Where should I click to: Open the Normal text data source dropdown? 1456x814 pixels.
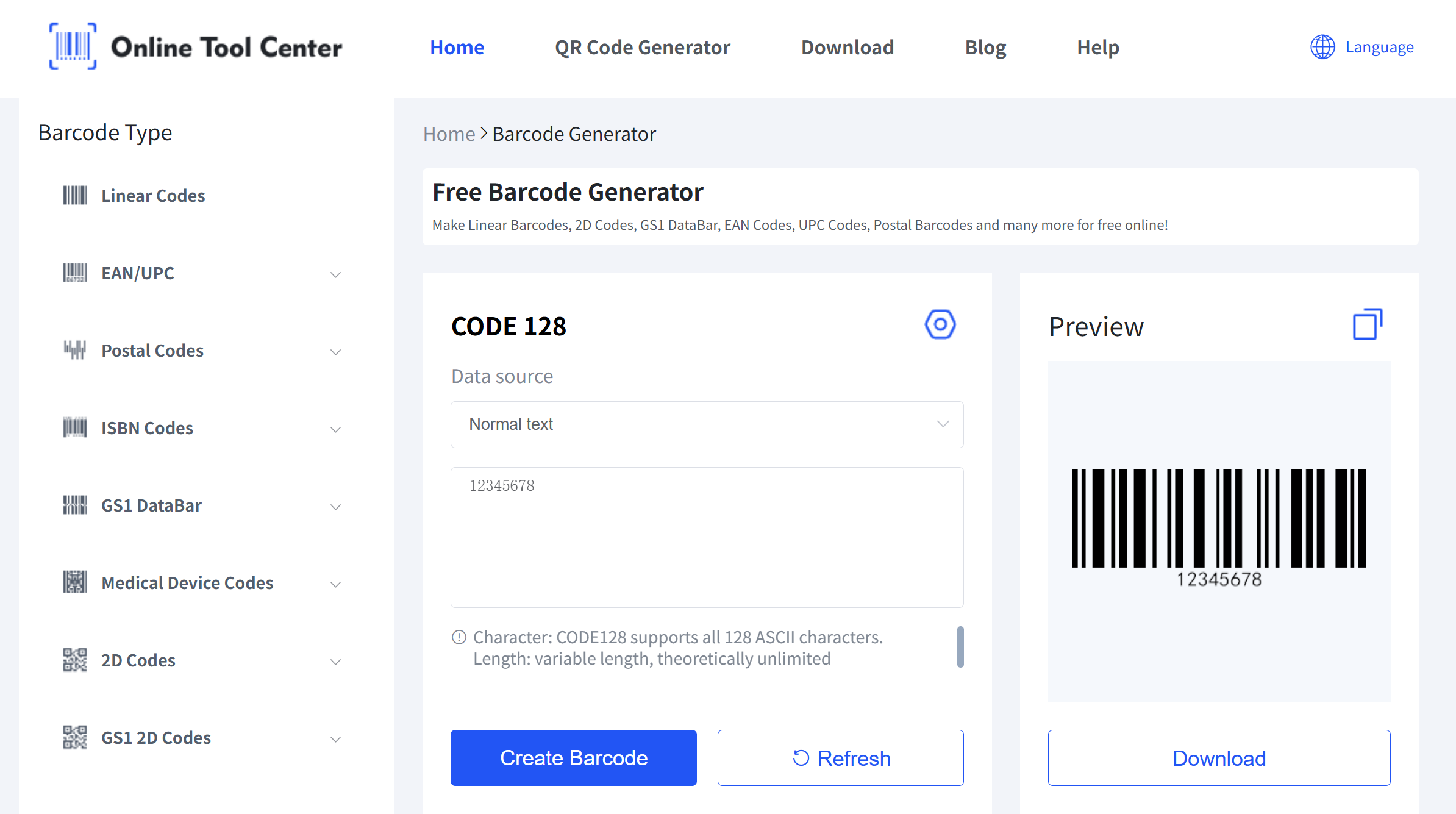(707, 424)
